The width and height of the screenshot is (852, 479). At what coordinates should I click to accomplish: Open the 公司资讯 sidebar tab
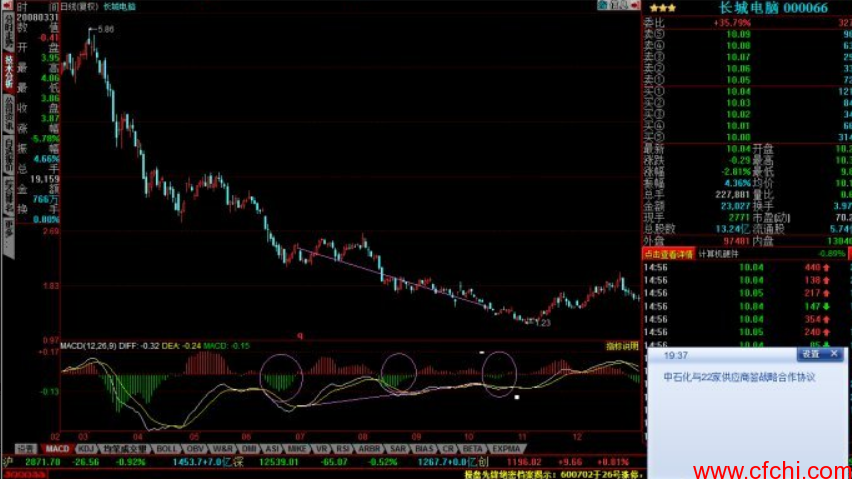coord(9,114)
